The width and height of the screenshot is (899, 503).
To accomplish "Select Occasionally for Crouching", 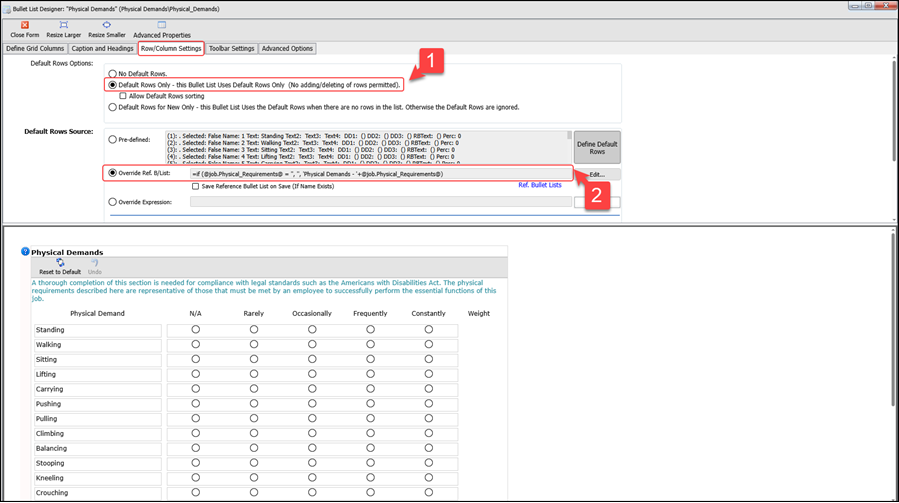I will [x=312, y=493].
